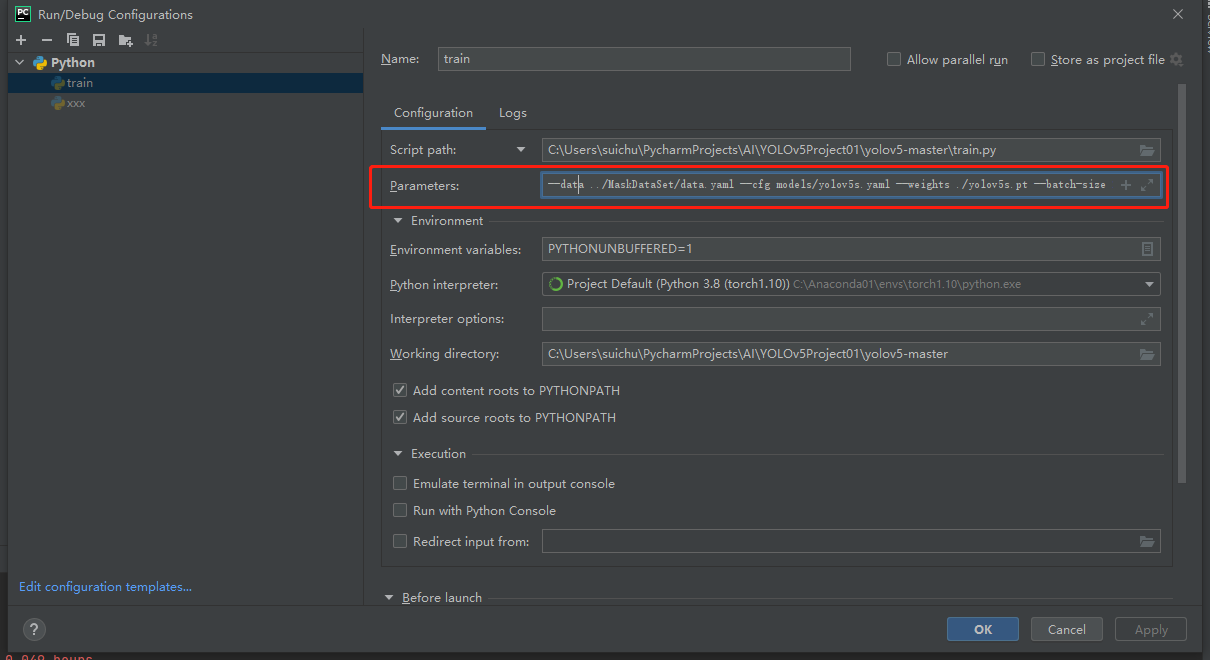Image resolution: width=1210 pixels, height=660 pixels.
Task: Open the Python interpreter dropdown
Action: 1149,285
